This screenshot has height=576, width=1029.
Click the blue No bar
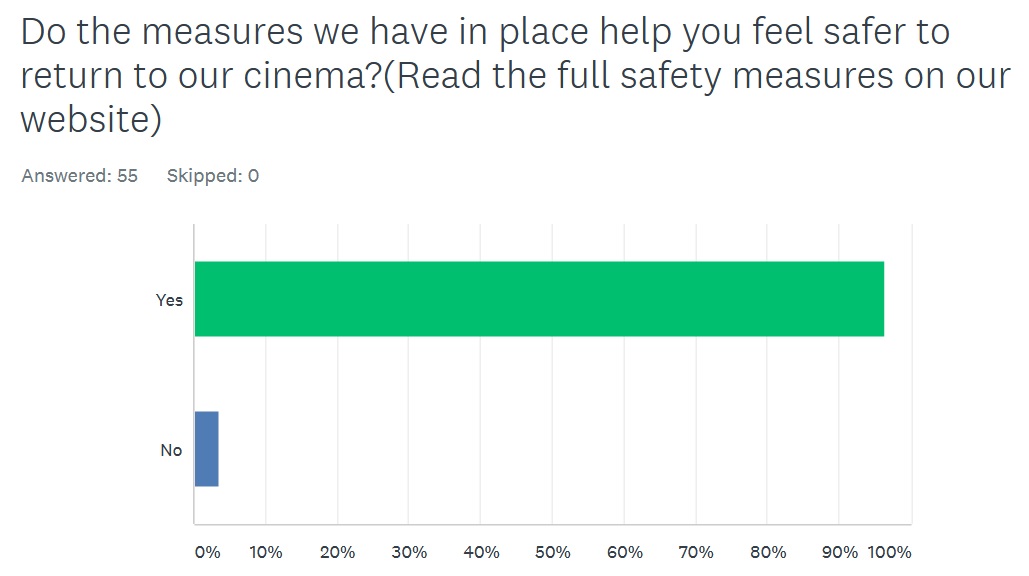coord(207,449)
